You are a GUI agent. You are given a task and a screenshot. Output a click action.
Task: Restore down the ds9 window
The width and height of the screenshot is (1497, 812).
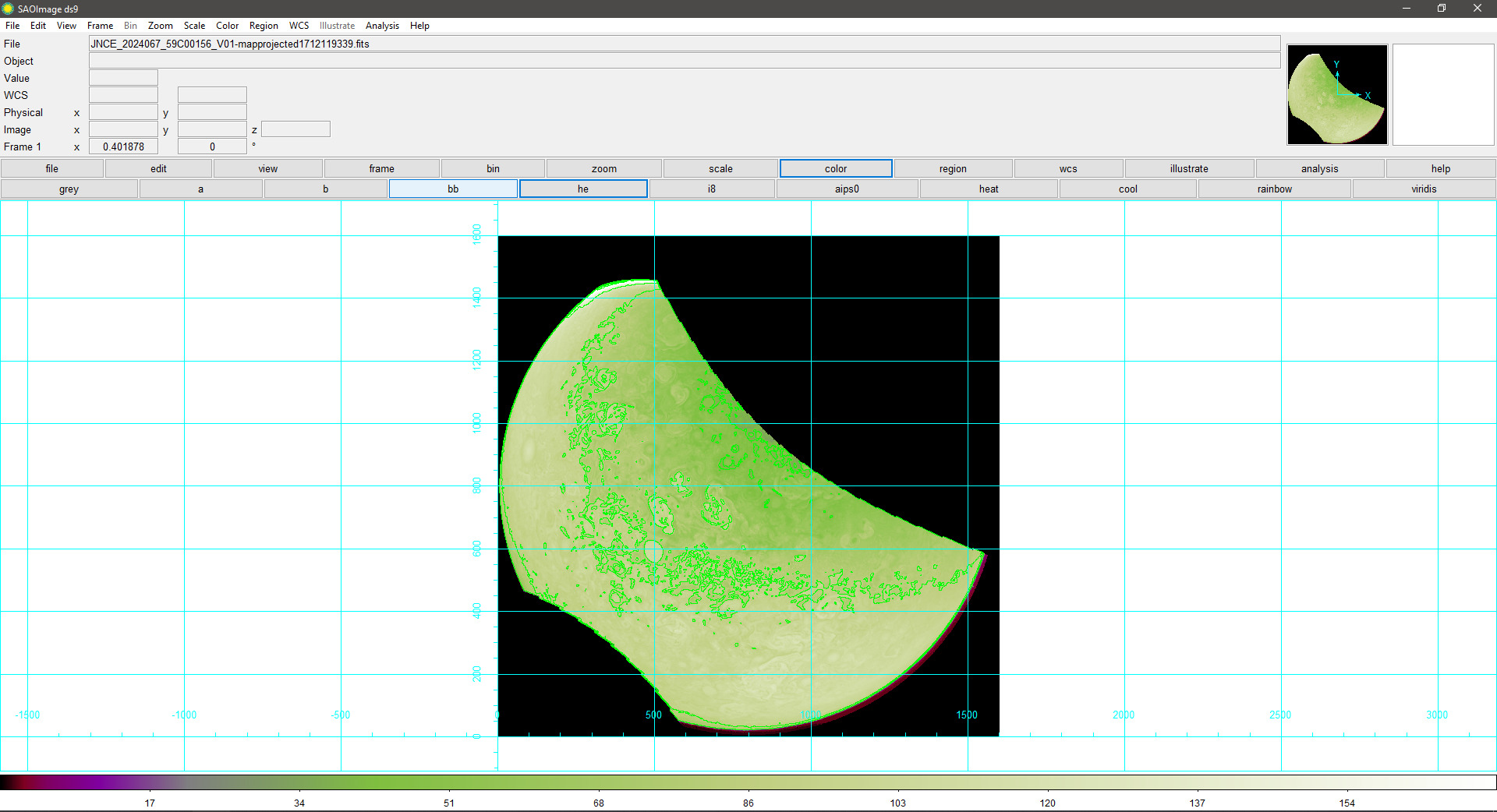pos(1441,9)
